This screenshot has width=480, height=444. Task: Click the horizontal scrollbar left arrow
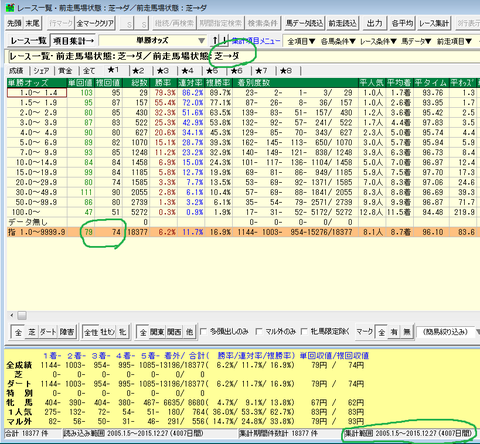[x=12, y=315]
